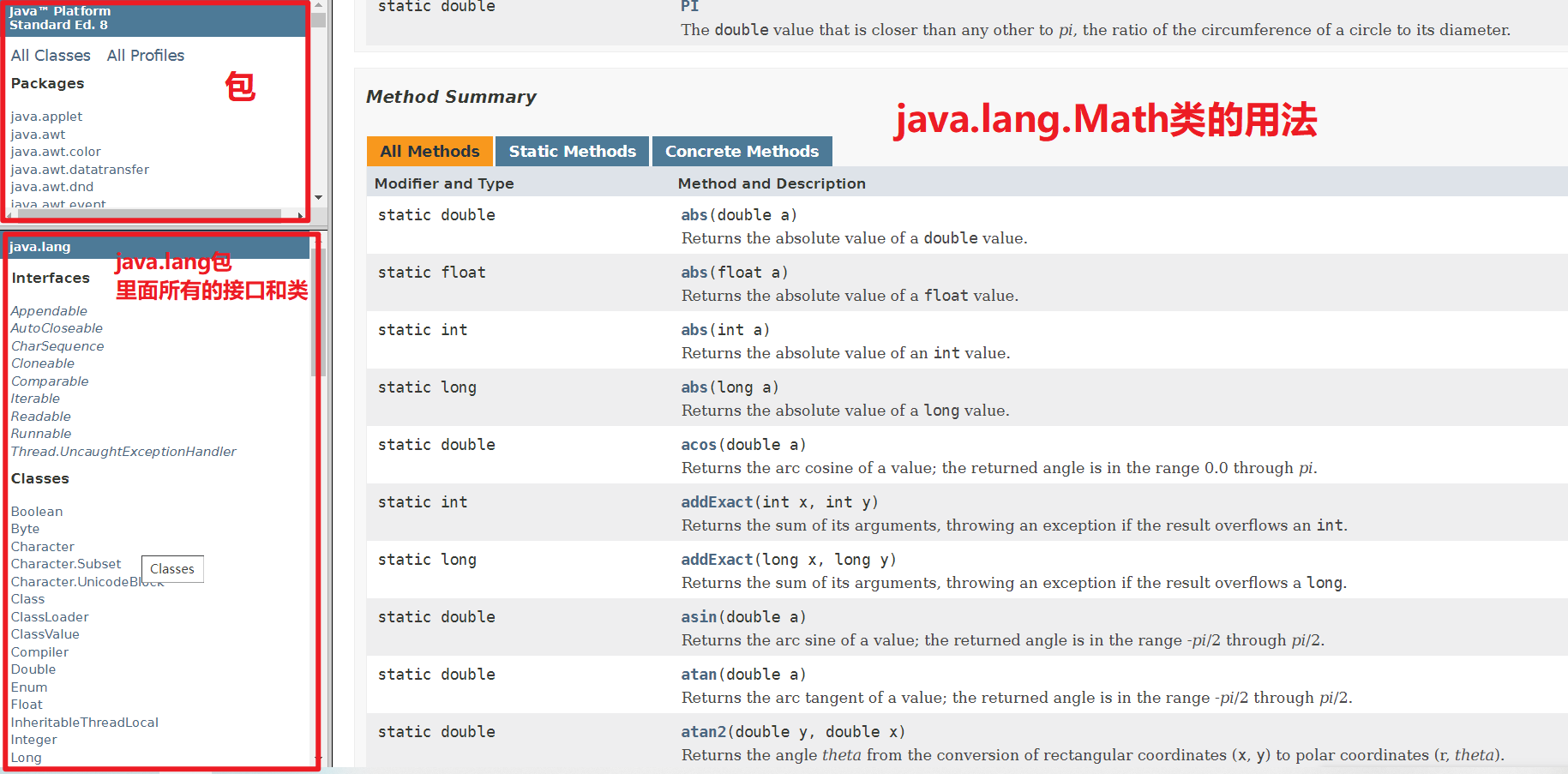Click the 'Method and Description' column header
This screenshot has height=774, width=1568.
772,183
